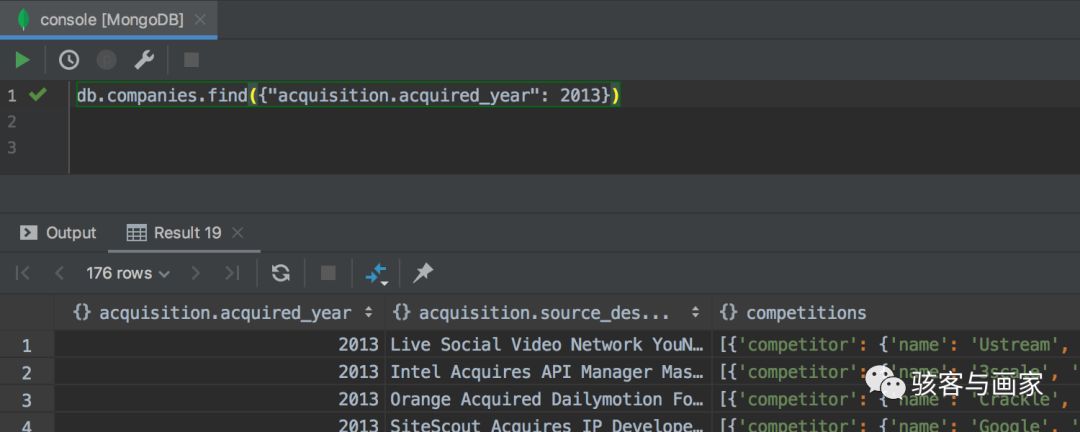
Task: Click competitions cell containing 'Ustream'
Action: [895, 344]
